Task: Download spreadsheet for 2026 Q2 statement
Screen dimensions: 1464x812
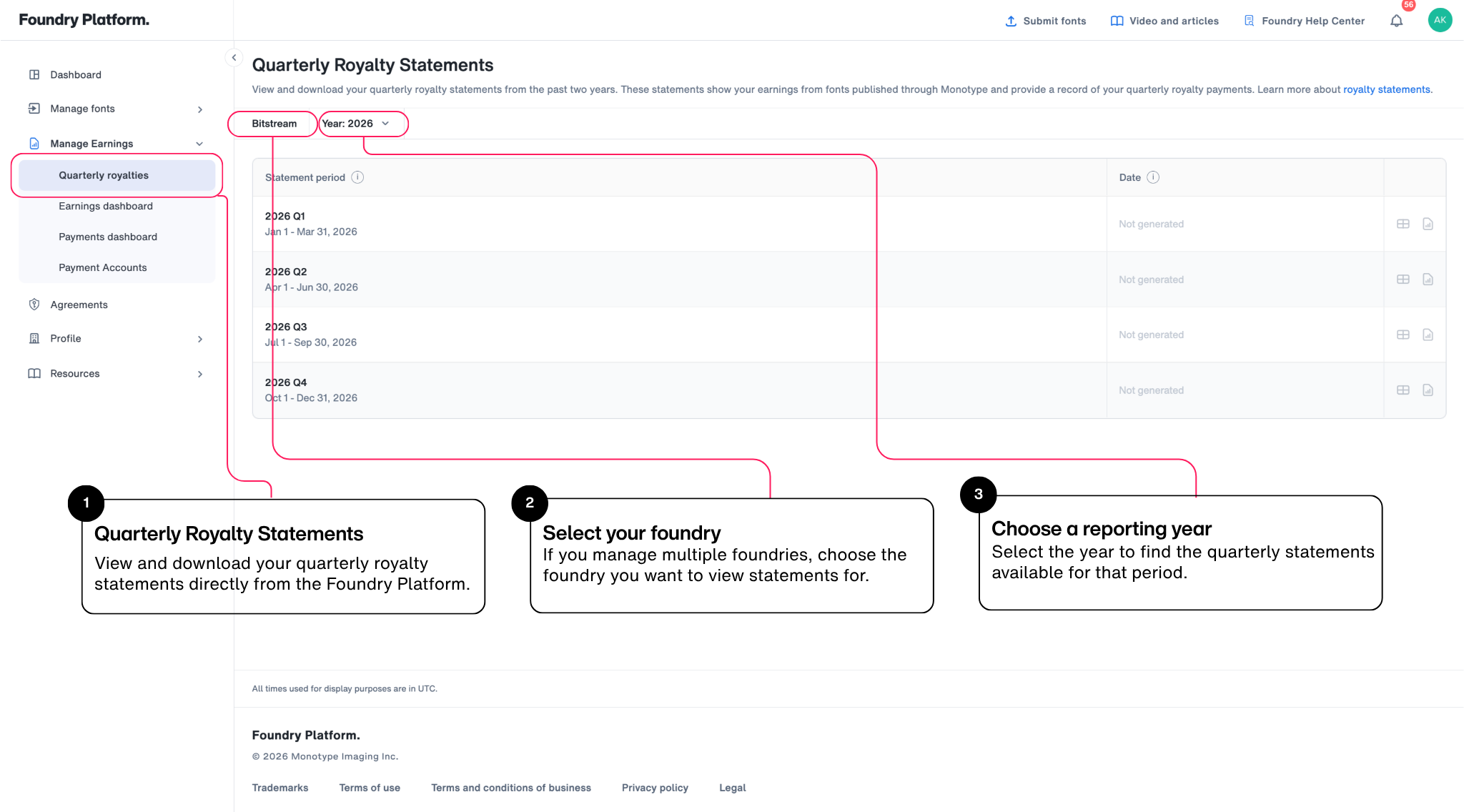Action: coord(1403,279)
